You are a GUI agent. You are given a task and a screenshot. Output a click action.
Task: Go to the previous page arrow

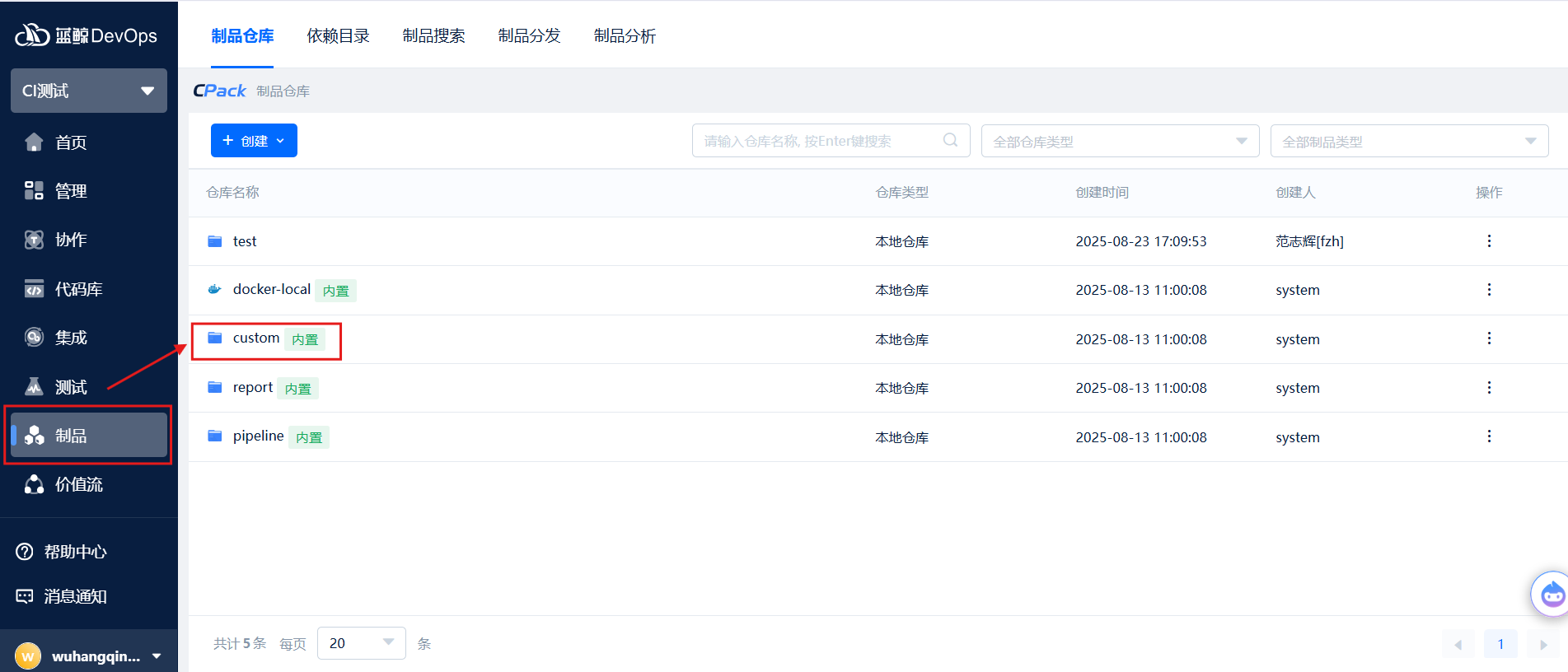(x=1458, y=644)
